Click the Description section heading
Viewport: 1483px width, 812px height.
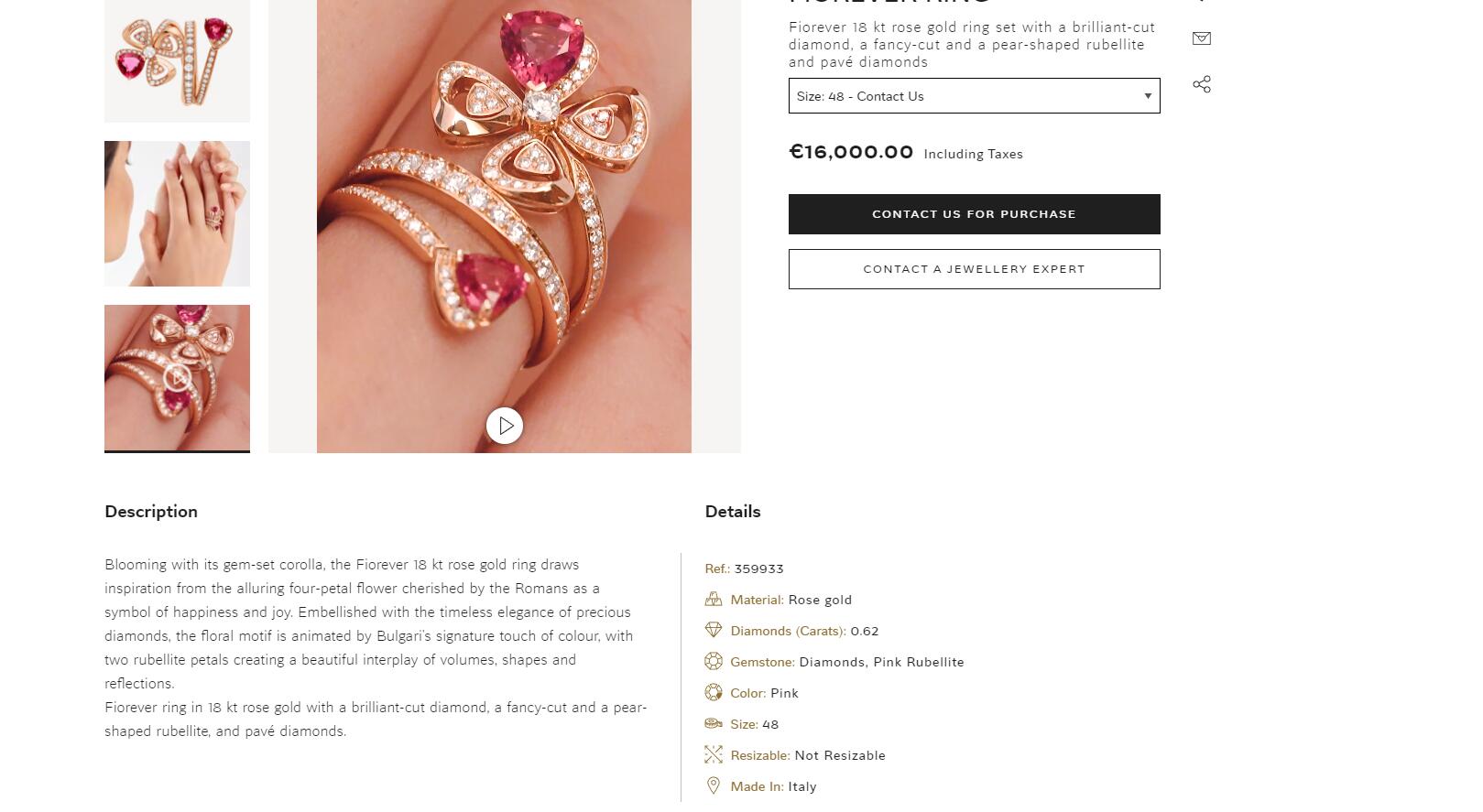tap(151, 512)
